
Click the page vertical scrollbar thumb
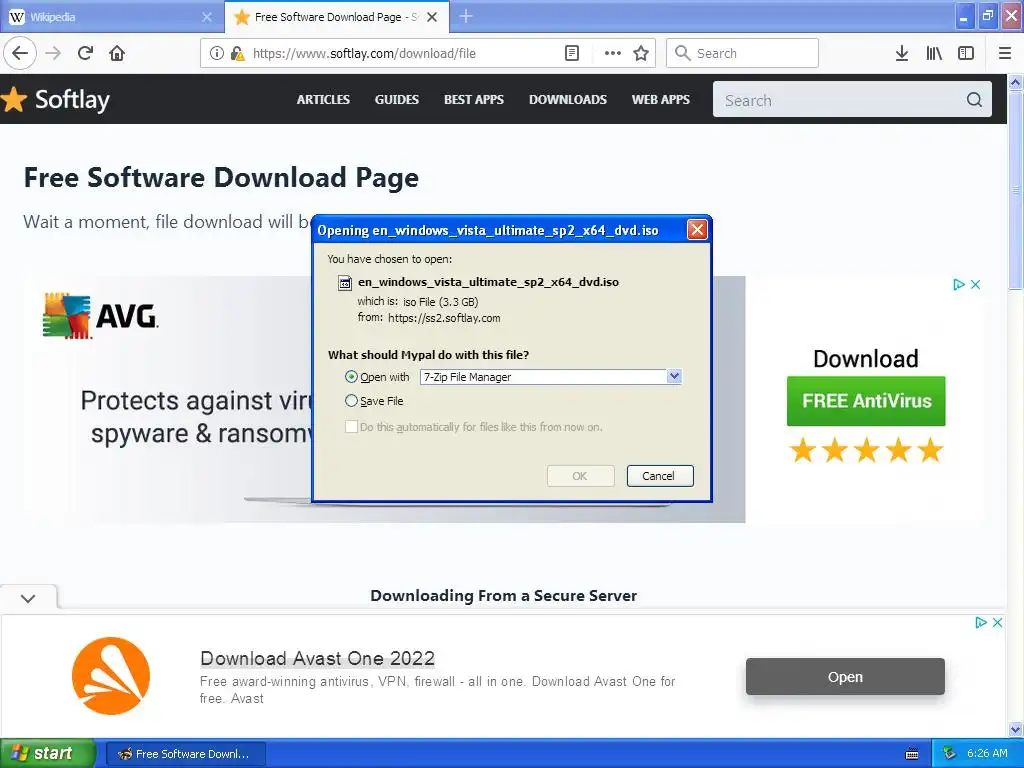[x=1016, y=189]
